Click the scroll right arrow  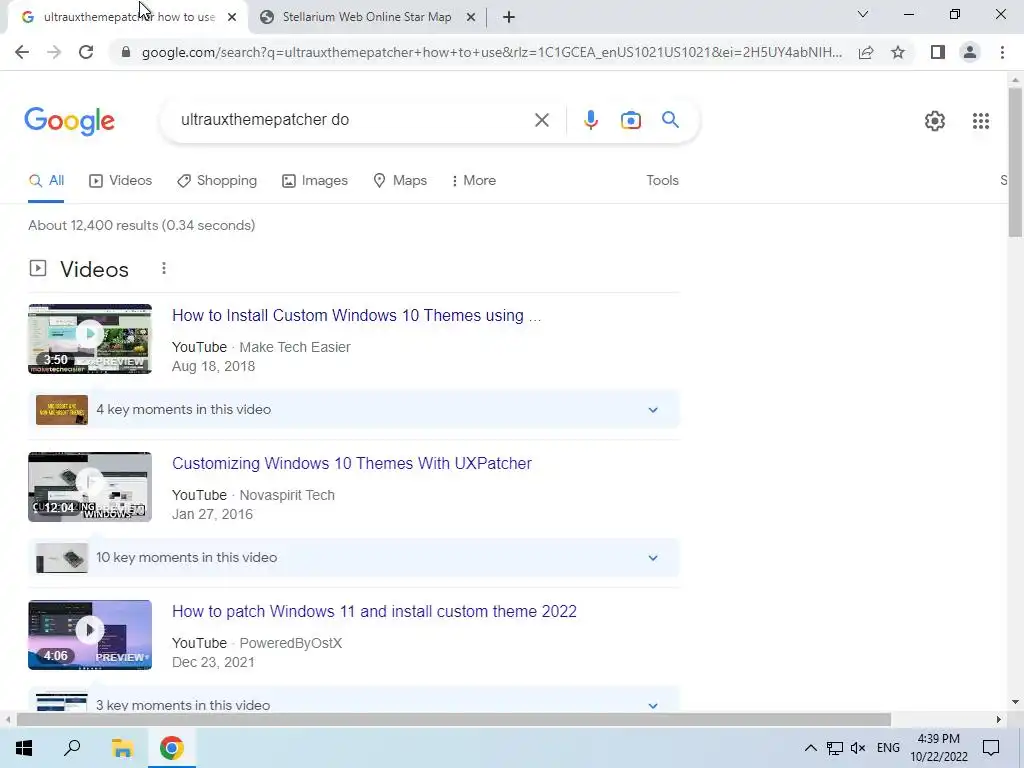(998, 720)
